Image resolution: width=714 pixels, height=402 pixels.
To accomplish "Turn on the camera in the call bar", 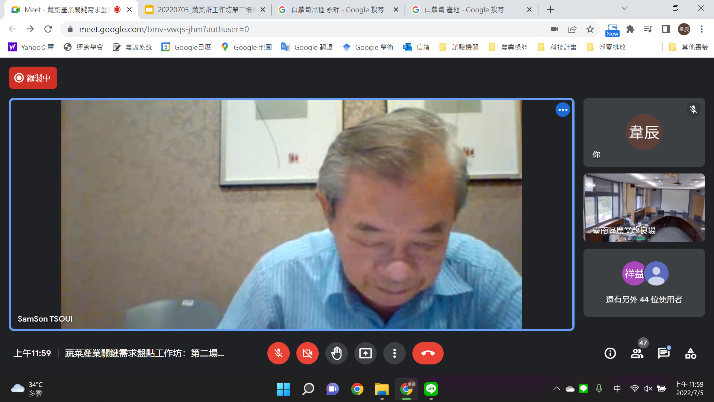I will (x=308, y=353).
